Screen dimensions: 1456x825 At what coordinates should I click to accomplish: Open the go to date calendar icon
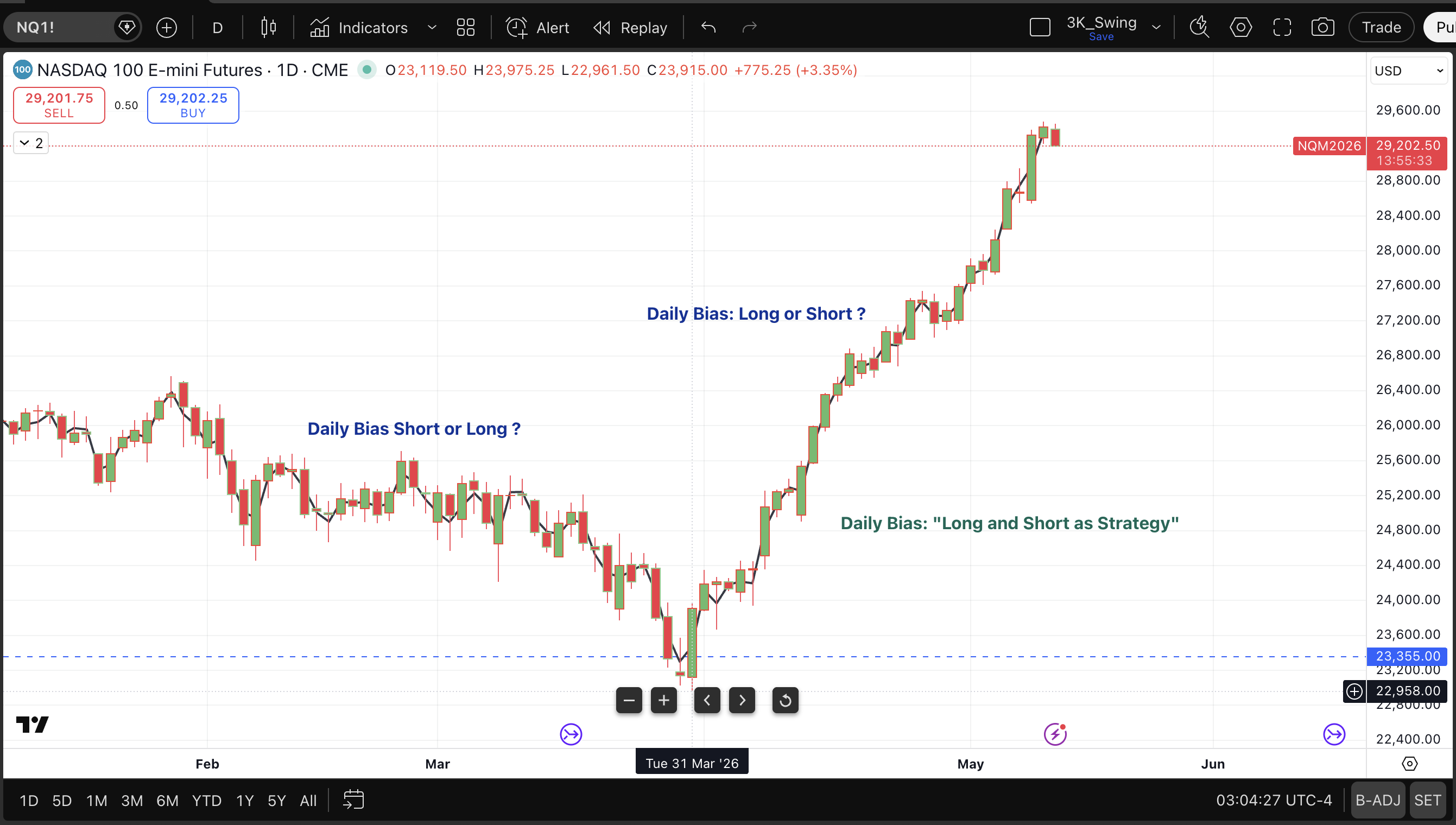[x=353, y=800]
